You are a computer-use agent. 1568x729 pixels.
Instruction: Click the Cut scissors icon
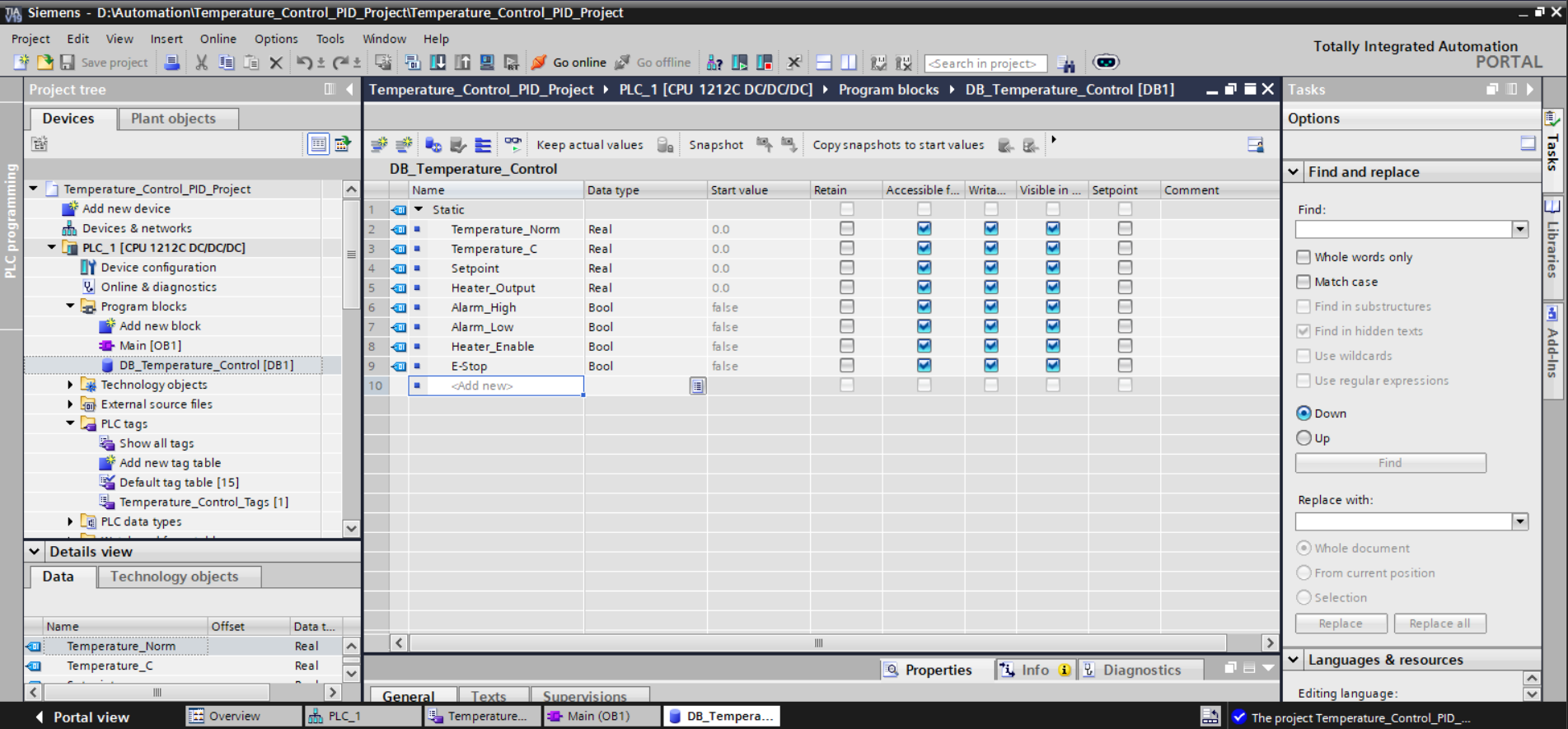click(201, 63)
